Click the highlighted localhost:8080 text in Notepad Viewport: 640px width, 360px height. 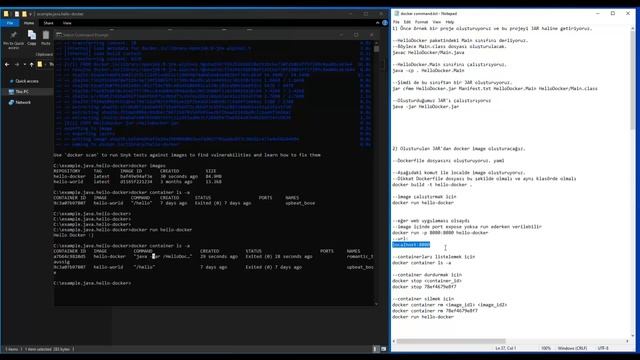(411, 244)
